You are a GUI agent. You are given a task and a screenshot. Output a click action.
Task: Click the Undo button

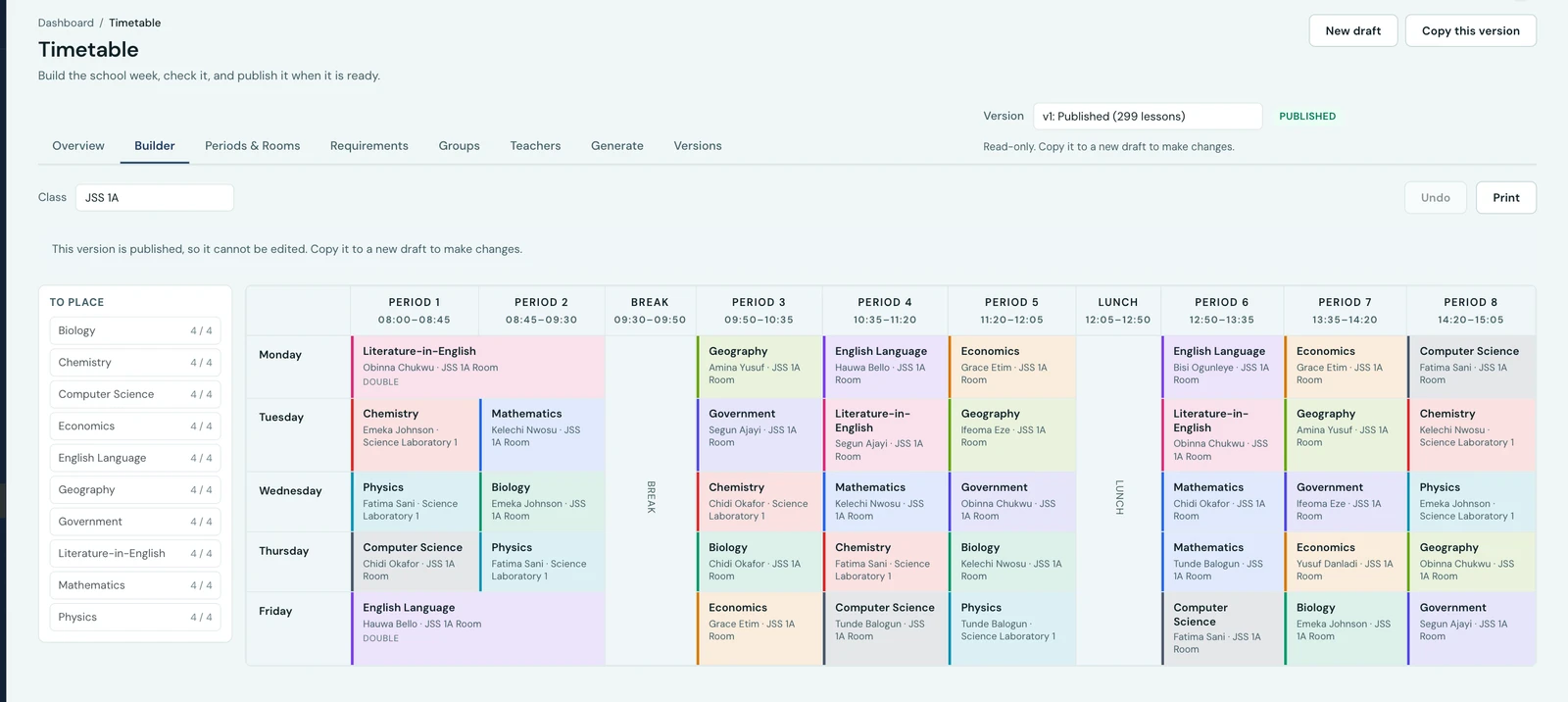coord(1436,197)
